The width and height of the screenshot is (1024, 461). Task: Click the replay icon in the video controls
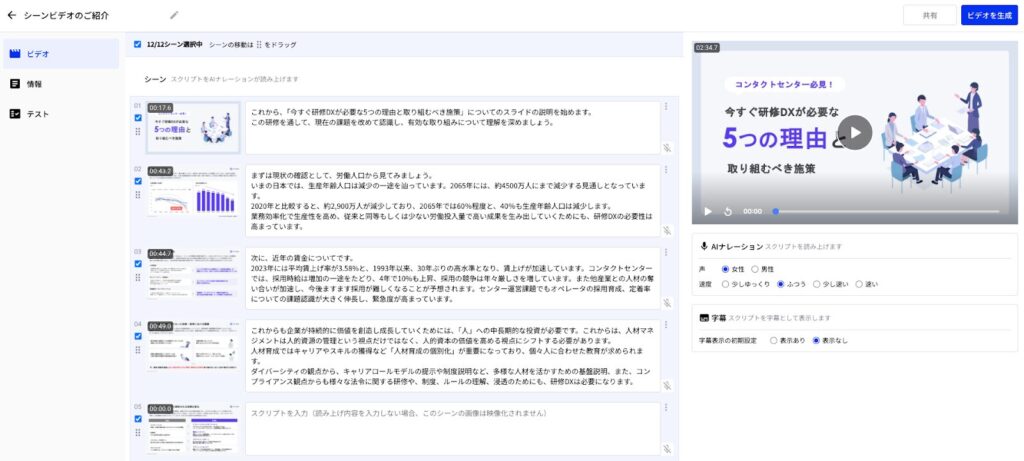coord(728,211)
